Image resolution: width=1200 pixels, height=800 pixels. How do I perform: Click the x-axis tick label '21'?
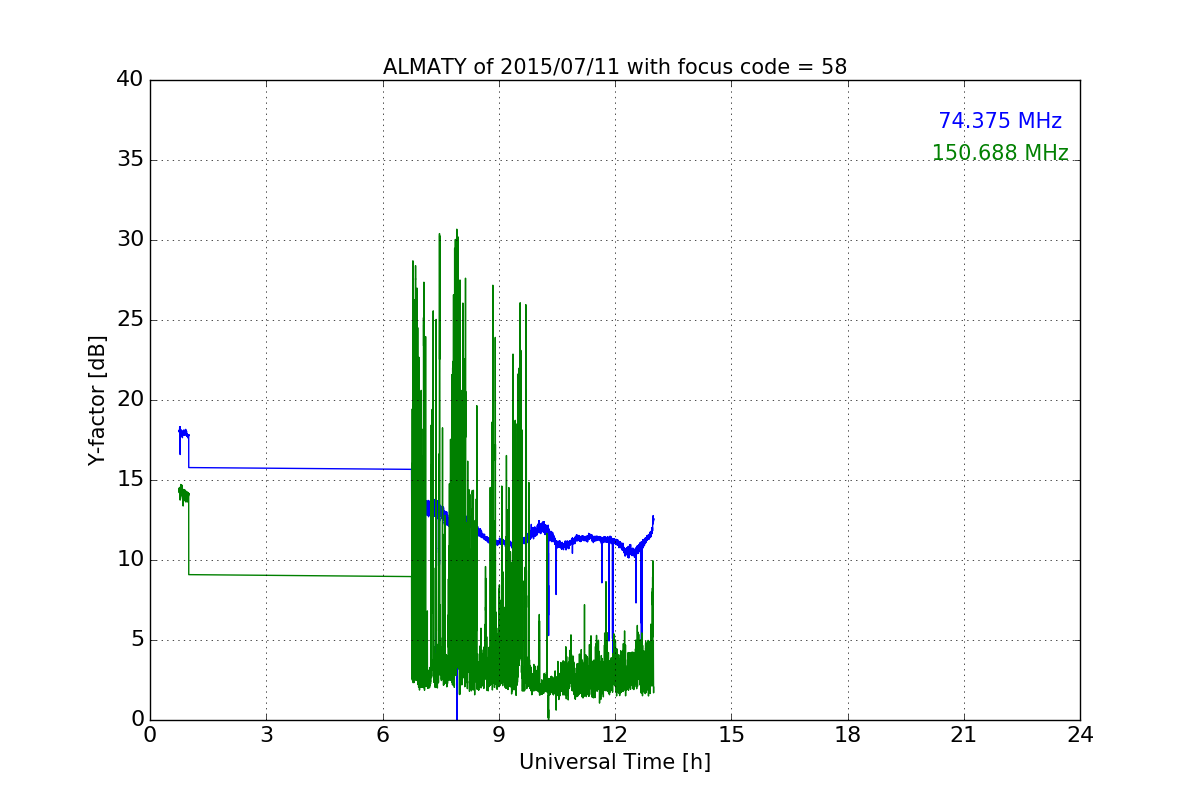coord(964,735)
